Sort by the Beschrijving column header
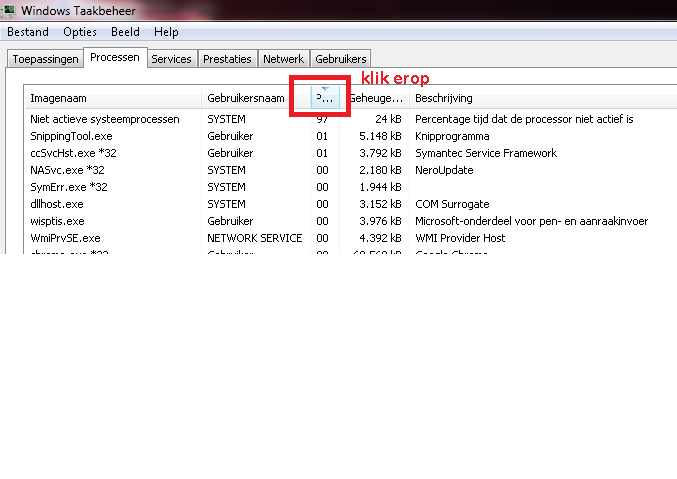 click(543, 98)
